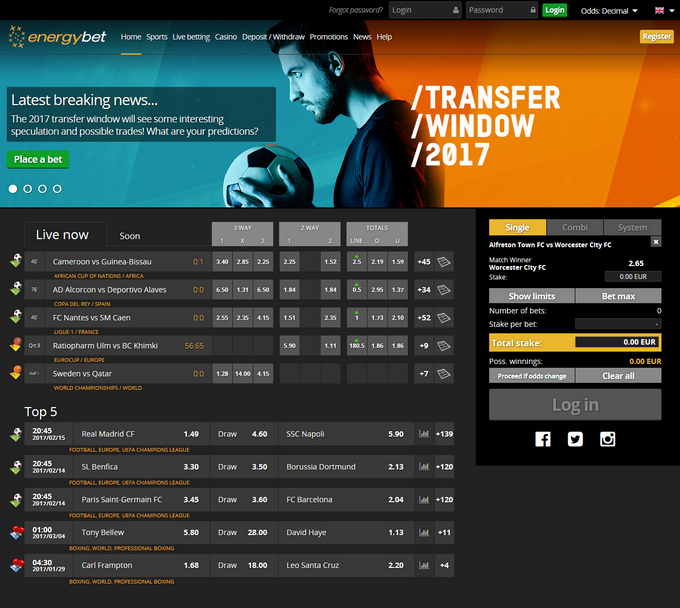This screenshot has width=680, height=608.
Task: Select third banner slide dot
Action: click(42, 189)
